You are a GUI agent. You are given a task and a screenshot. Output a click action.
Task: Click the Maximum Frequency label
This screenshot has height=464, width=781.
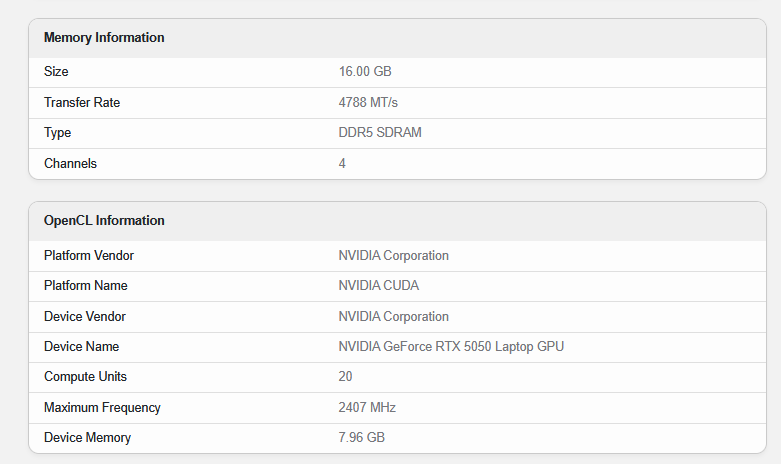pyautogui.click(x=102, y=408)
